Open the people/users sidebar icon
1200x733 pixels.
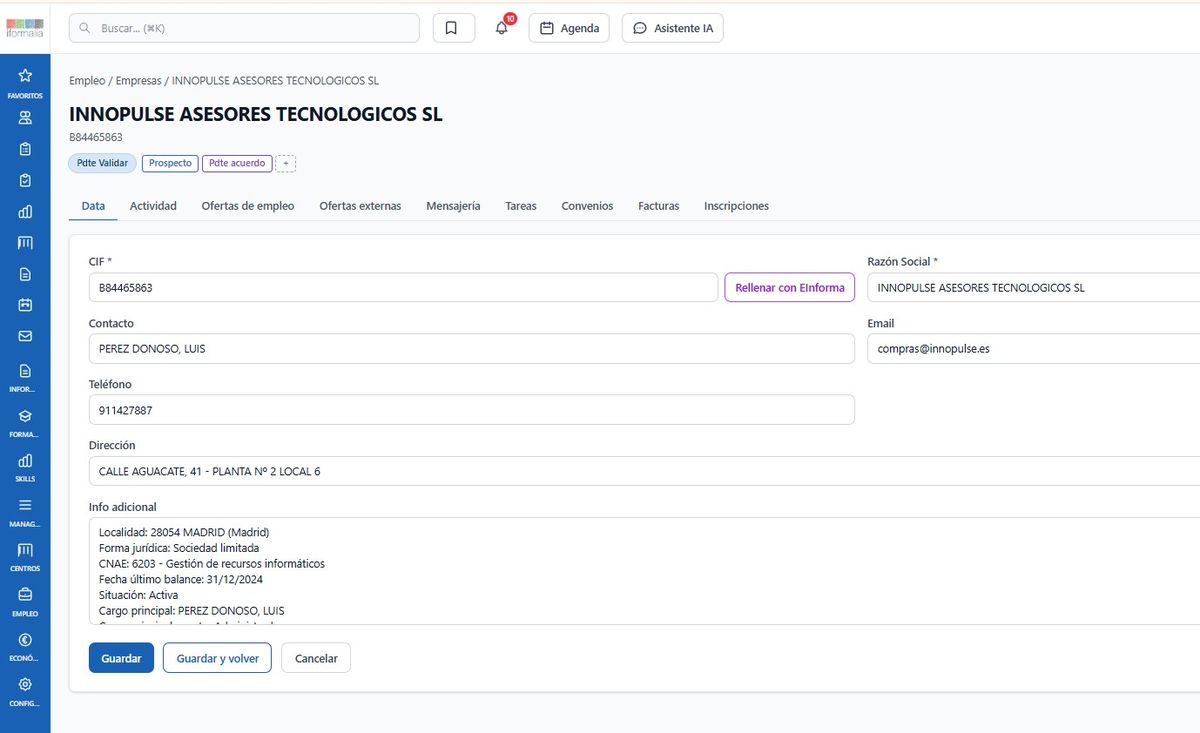(25, 118)
